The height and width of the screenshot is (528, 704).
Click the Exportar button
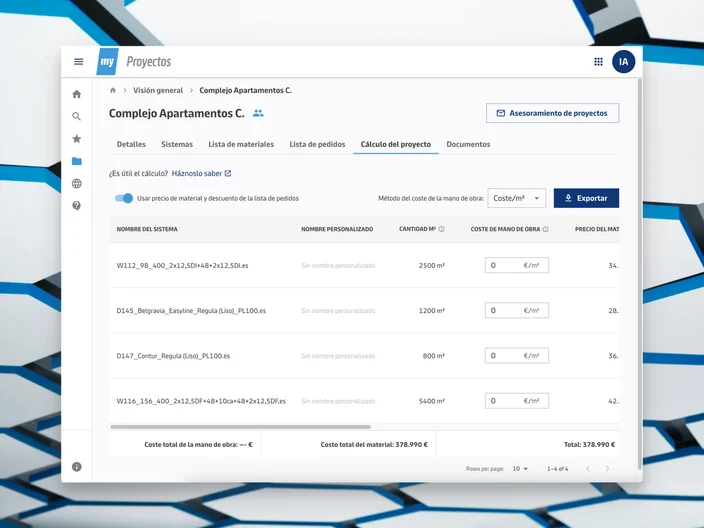pos(586,198)
